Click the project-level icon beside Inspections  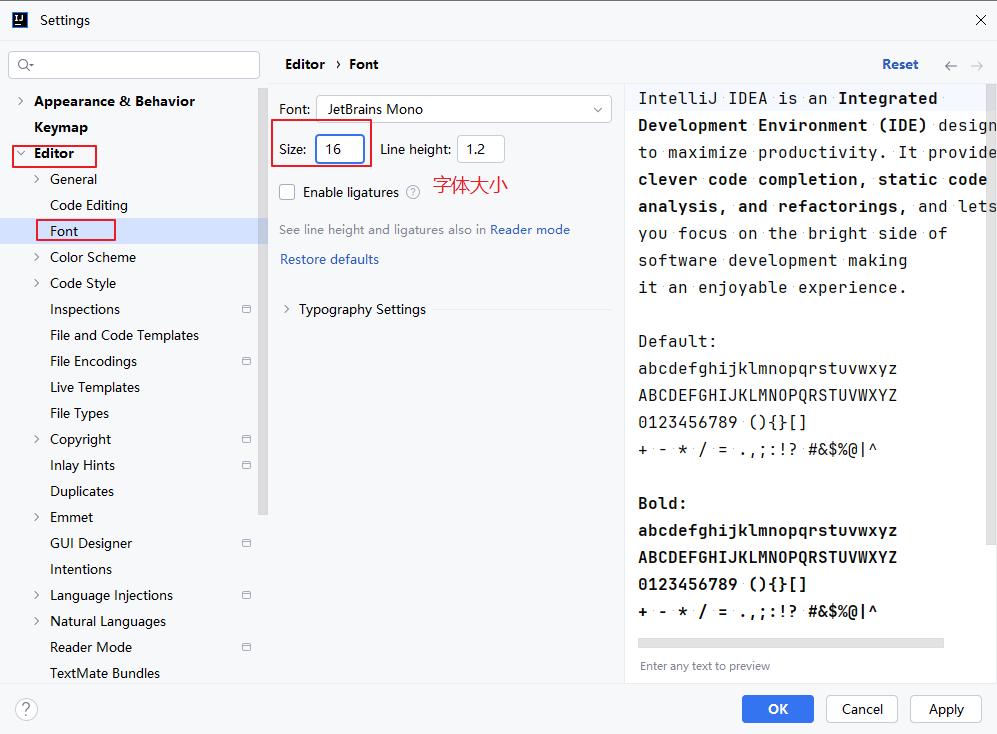point(246,309)
